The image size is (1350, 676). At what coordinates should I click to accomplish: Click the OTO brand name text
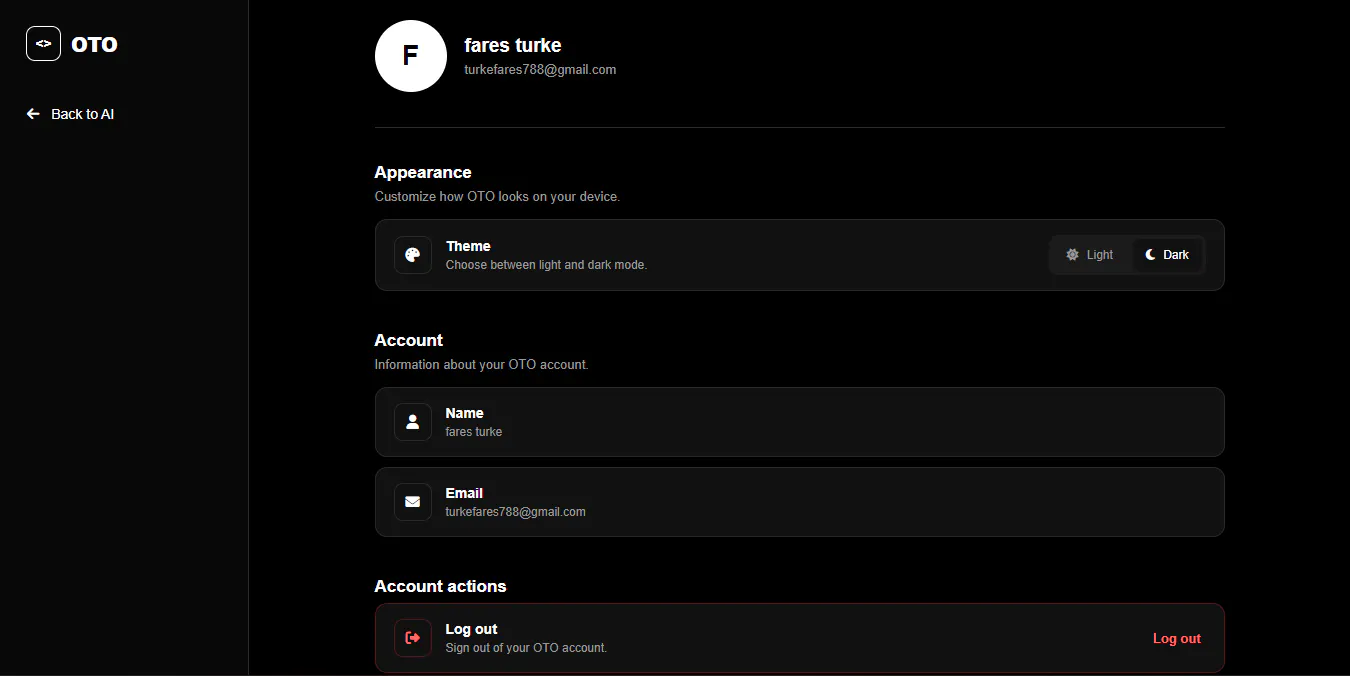pos(95,44)
